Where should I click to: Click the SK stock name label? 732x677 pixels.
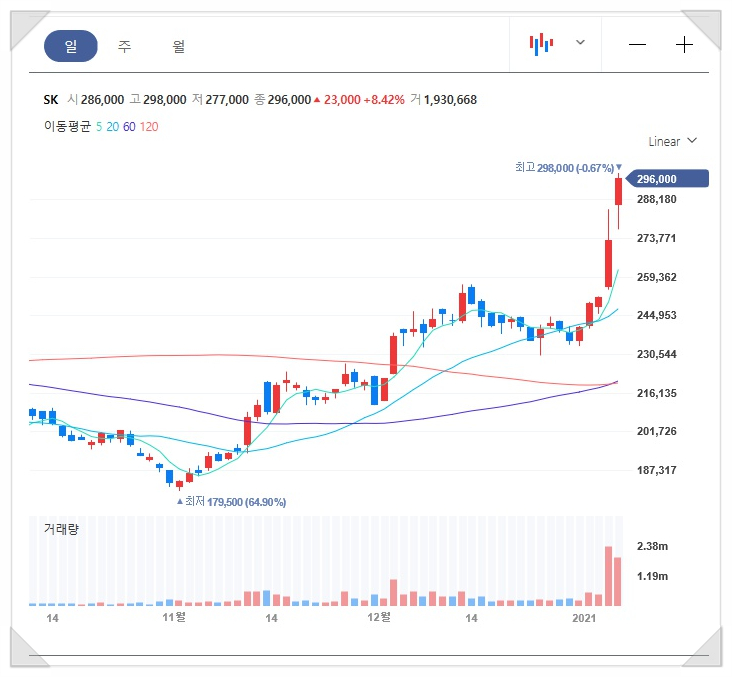[51, 99]
